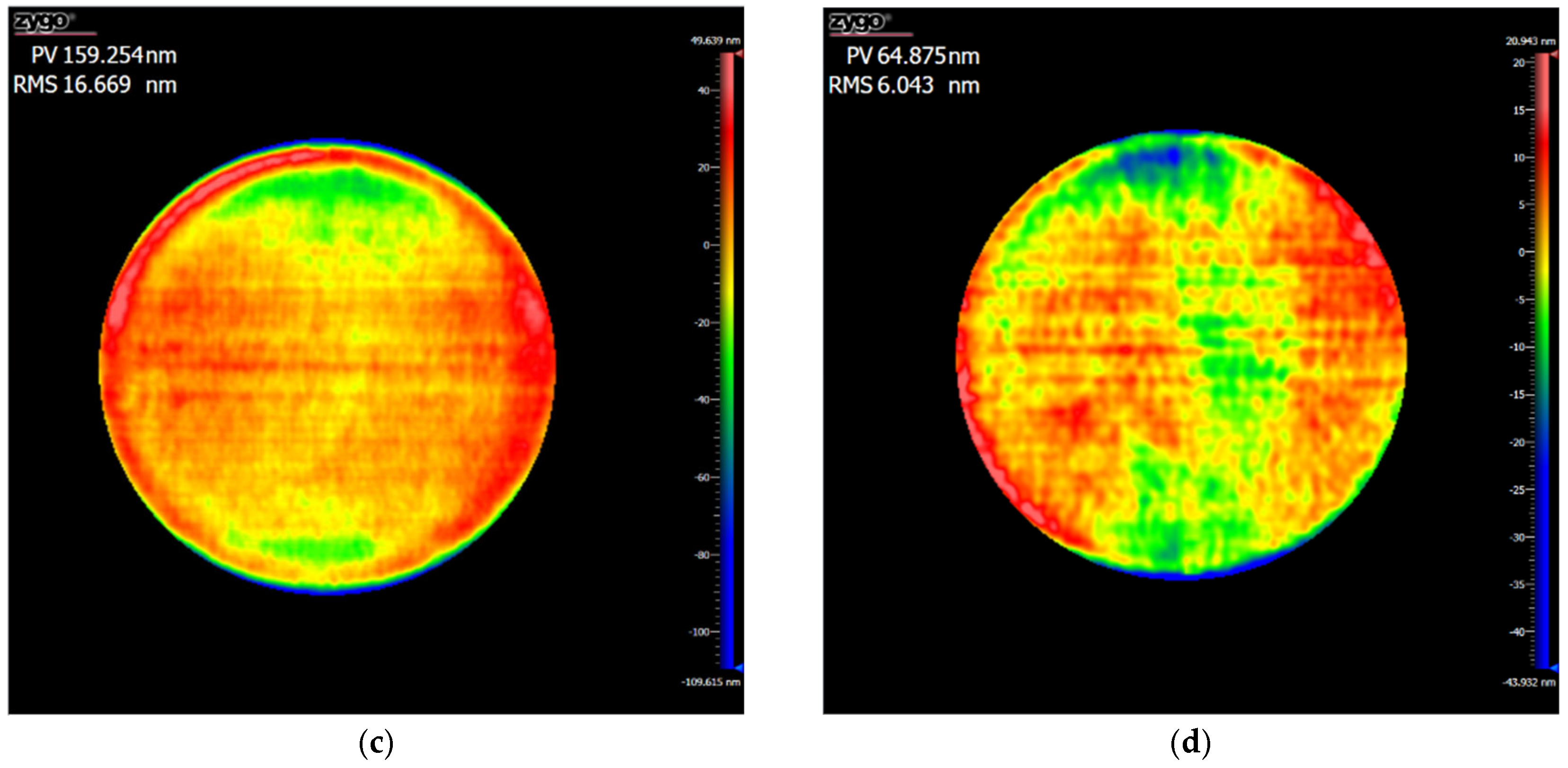Select the RMS 16.669 nm readout
Screen dimensions: 1568x768
pos(95,85)
